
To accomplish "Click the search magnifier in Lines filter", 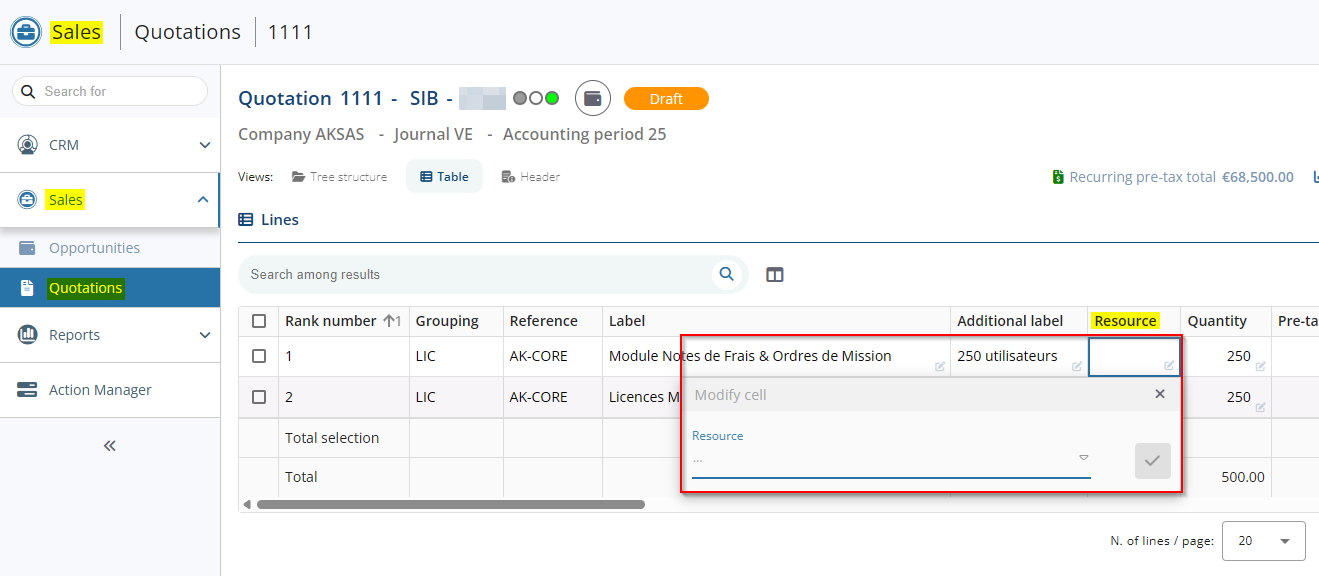I will 726,274.
